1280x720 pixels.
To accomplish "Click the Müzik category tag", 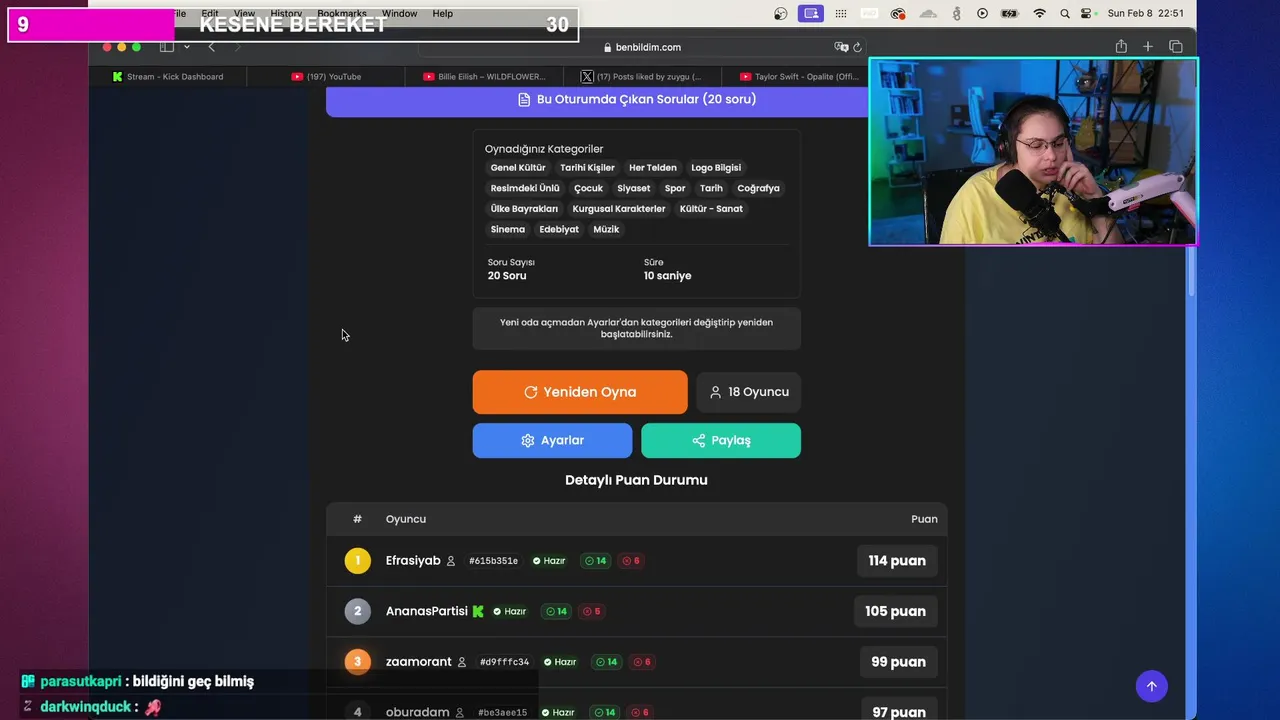I will point(606,229).
